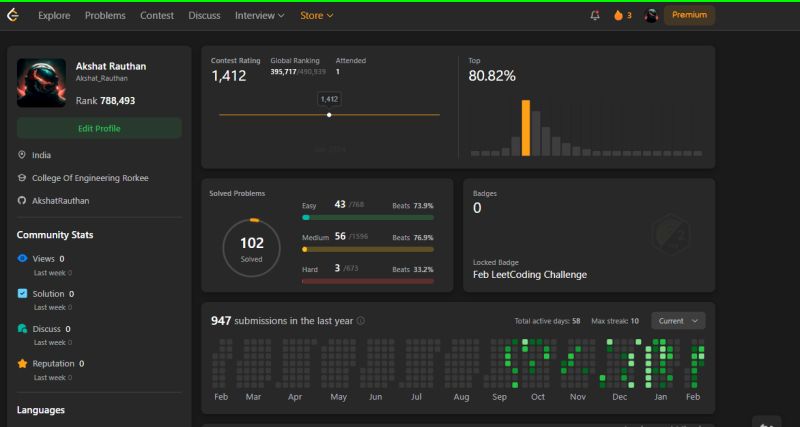Click the Max streak 10 text
Viewport: 800px width, 427px height.
click(615, 321)
